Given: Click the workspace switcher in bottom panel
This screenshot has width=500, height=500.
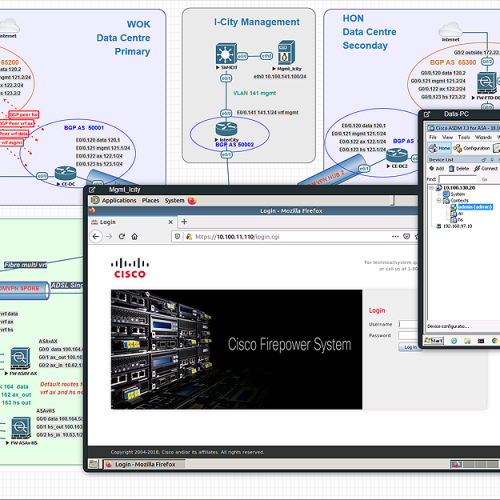Looking at the screenshot, I should point(475,464).
